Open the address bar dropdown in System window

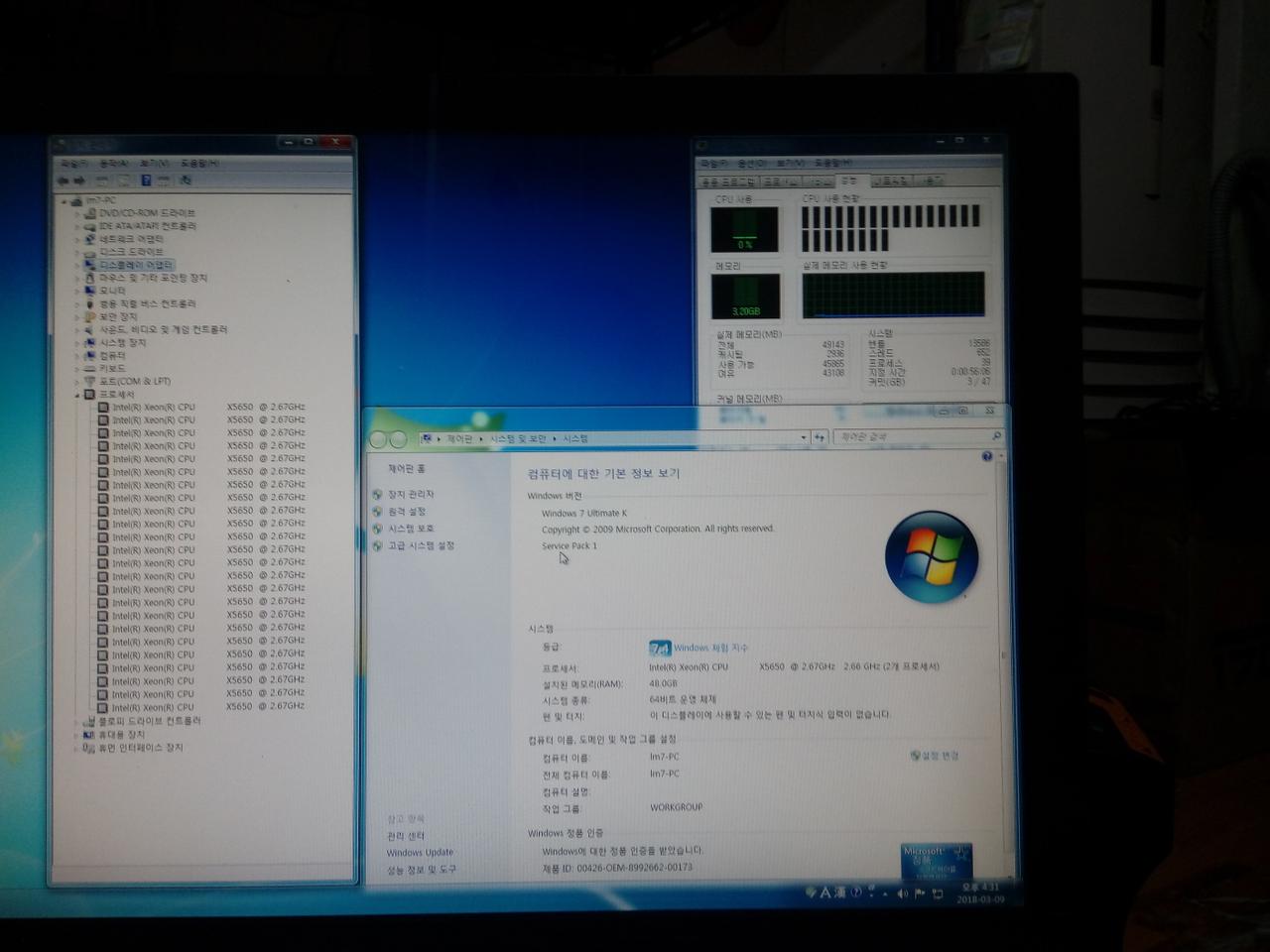click(803, 437)
